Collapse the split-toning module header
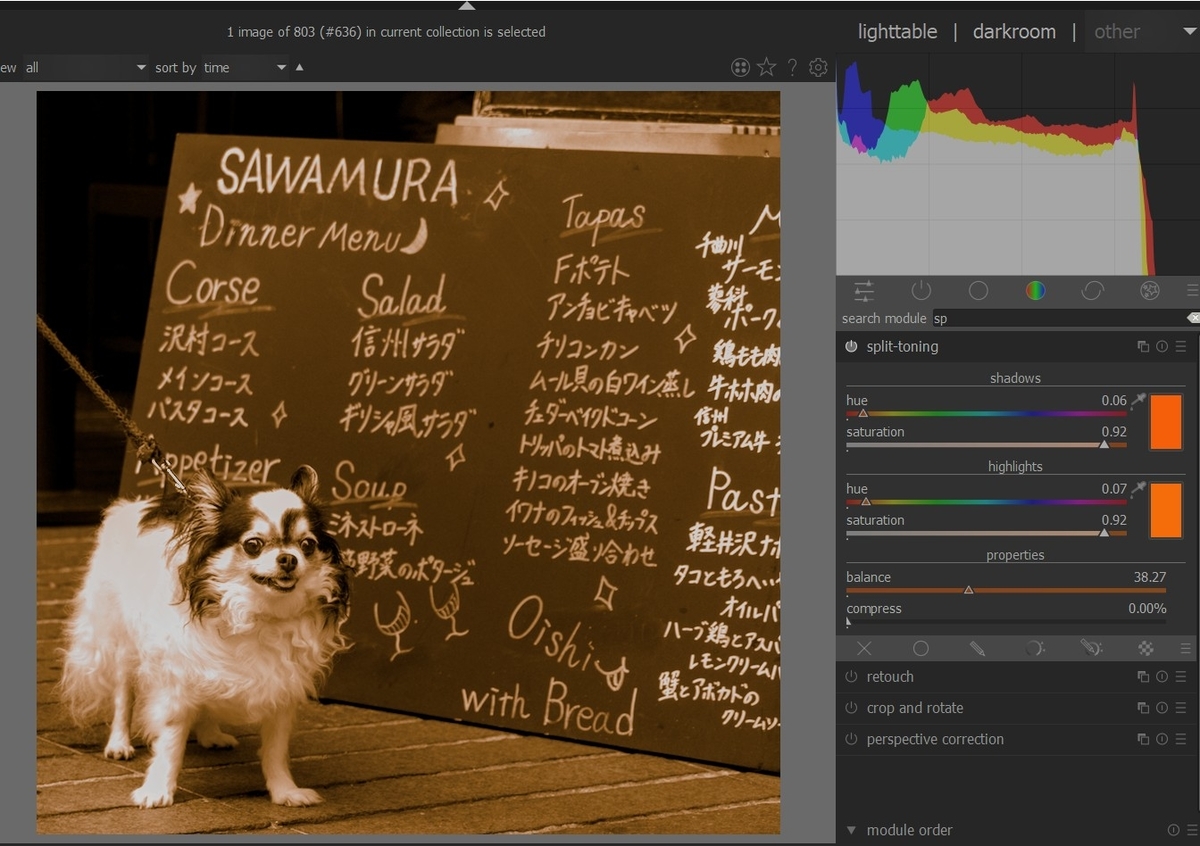 point(902,346)
